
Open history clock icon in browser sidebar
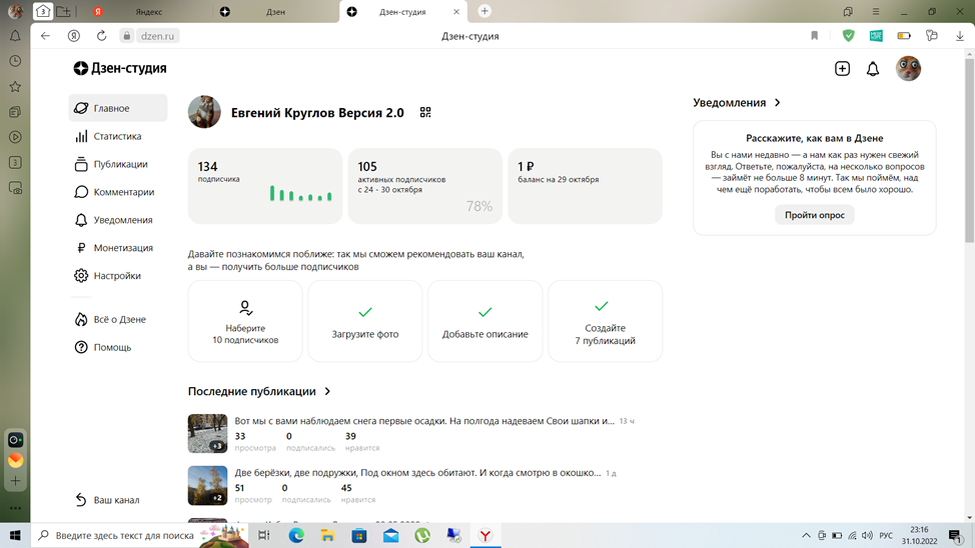(x=15, y=61)
